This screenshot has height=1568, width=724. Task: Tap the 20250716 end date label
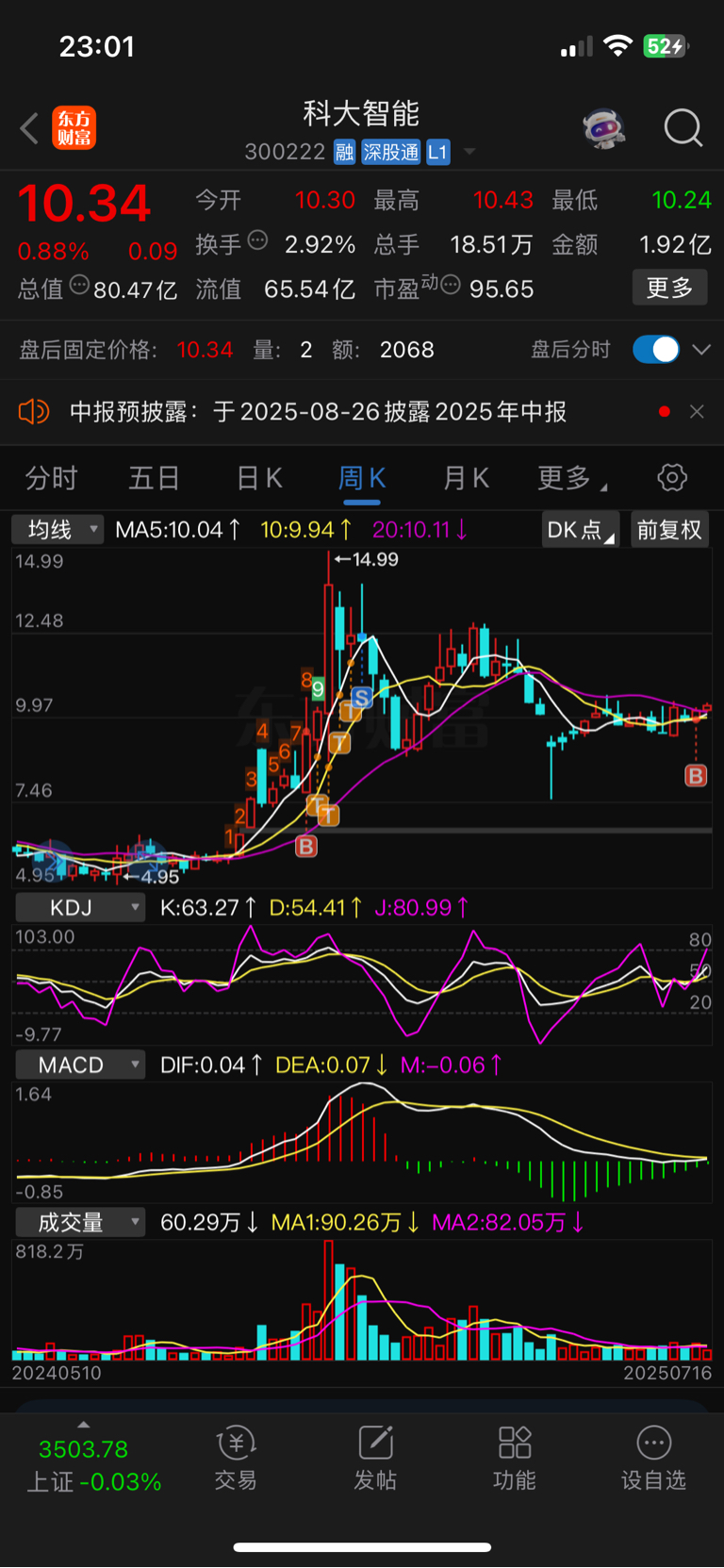(667, 1373)
